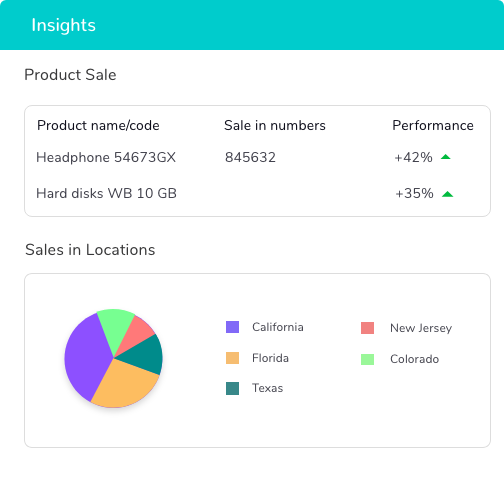Click the 845632 sales figure
The image size is (504, 480).
(x=250, y=157)
